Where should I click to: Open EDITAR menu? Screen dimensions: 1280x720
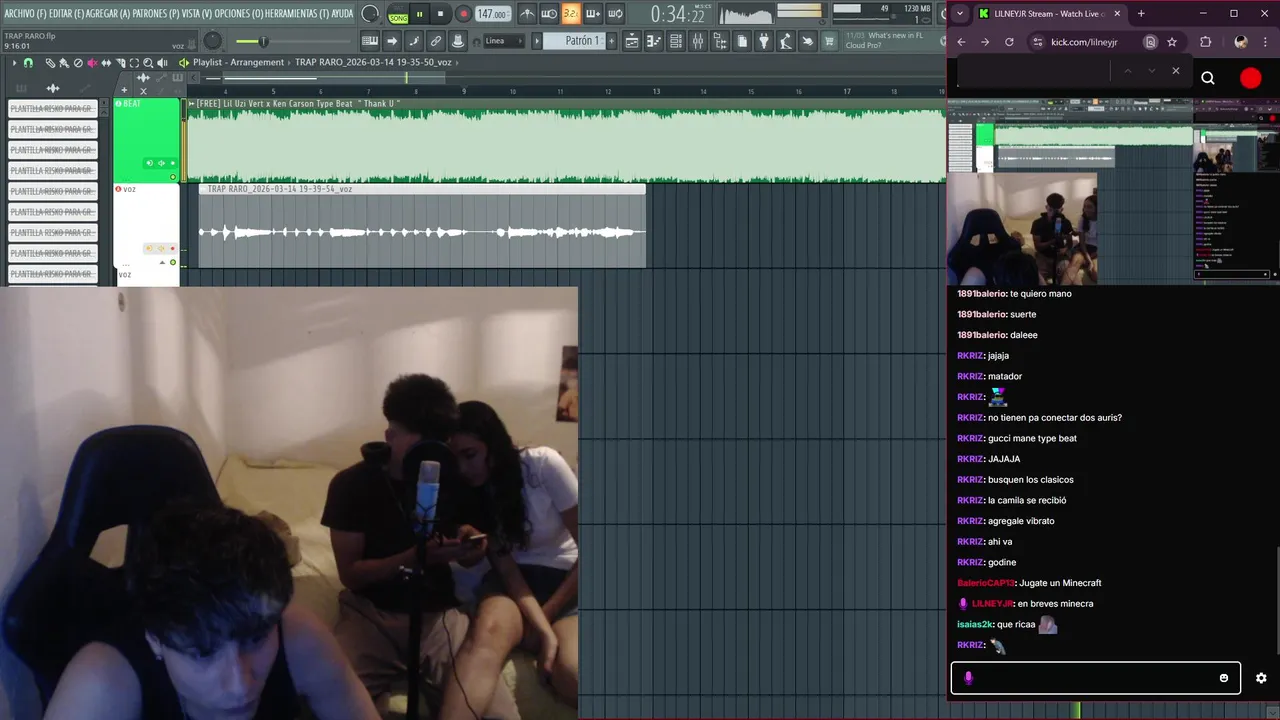point(67,13)
